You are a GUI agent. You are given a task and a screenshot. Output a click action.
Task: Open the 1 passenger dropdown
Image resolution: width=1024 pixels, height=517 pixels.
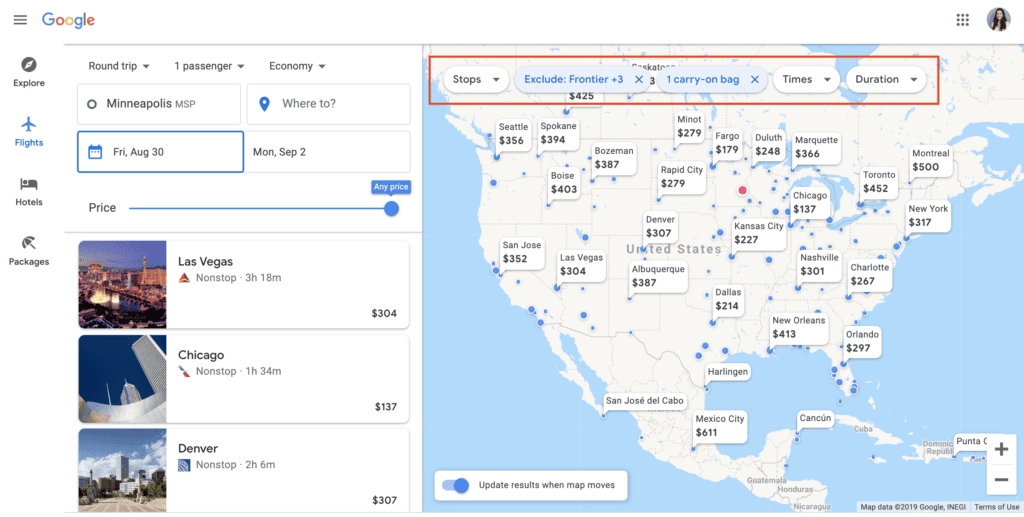click(209, 66)
